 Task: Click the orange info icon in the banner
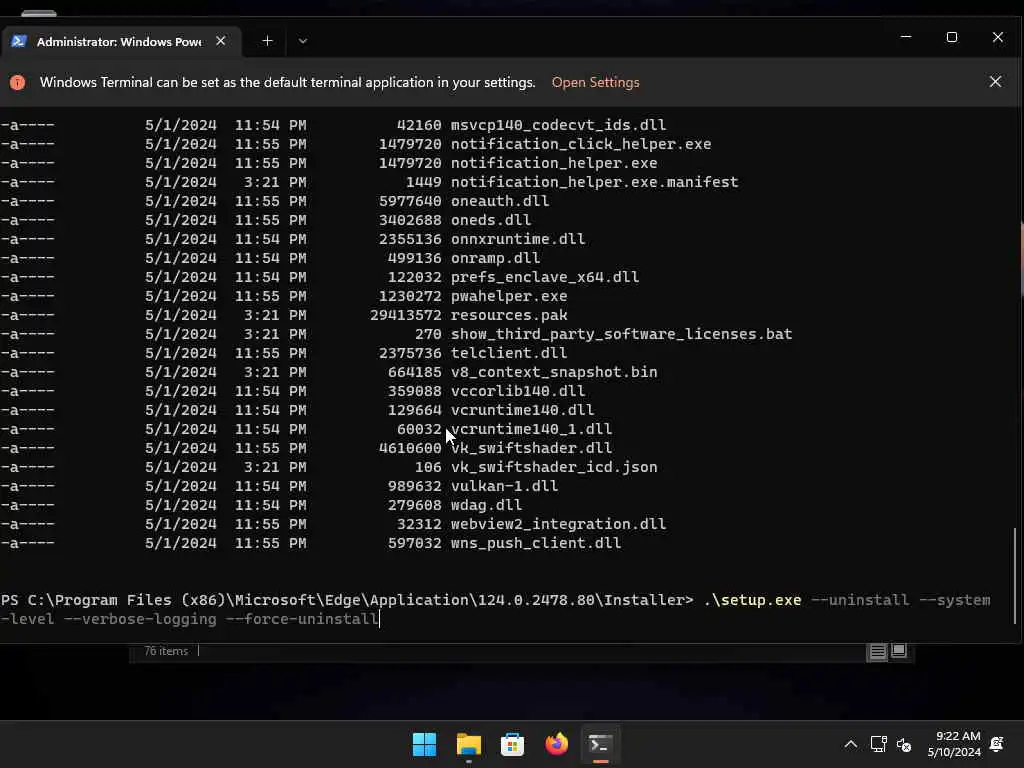pos(18,82)
